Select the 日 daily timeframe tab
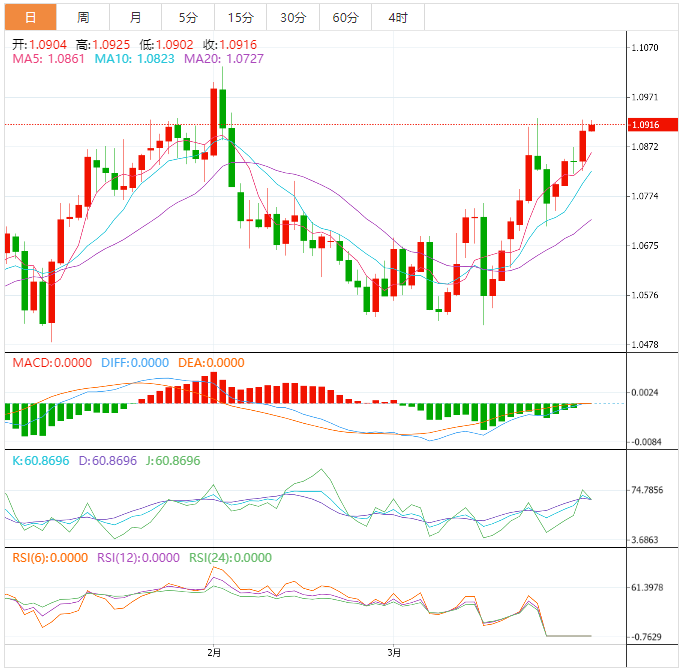The image size is (683, 672). pyautogui.click(x=30, y=17)
